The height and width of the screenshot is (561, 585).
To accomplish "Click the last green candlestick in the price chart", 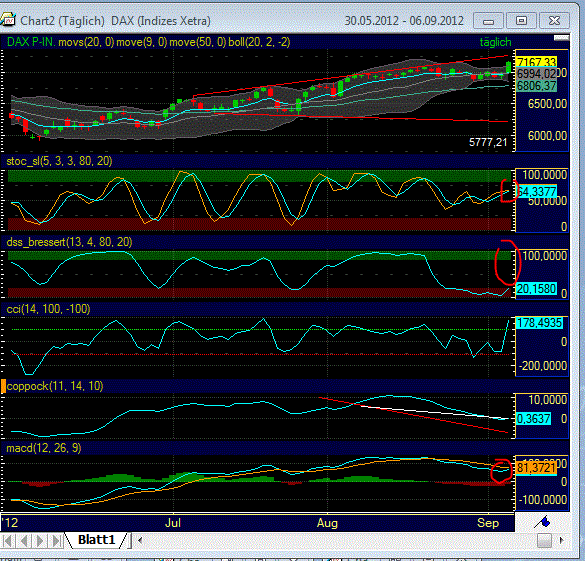I will click(509, 68).
